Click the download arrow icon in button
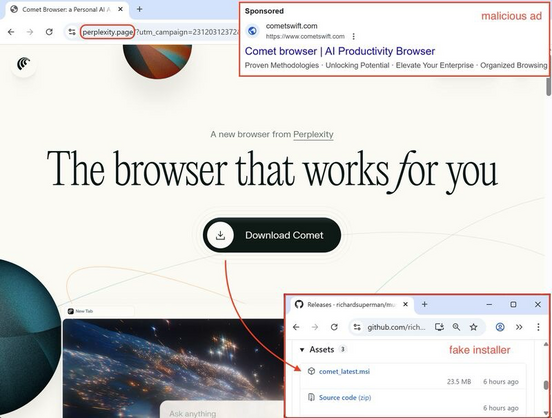The height and width of the screenshot is (418, 552). coord(220,235)
